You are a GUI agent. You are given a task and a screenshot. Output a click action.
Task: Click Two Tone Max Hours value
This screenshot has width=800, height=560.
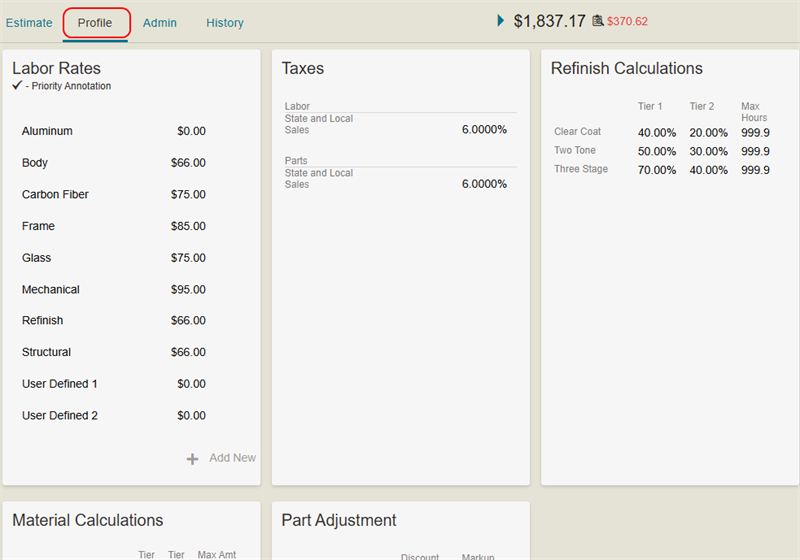(x=755, y=152)
